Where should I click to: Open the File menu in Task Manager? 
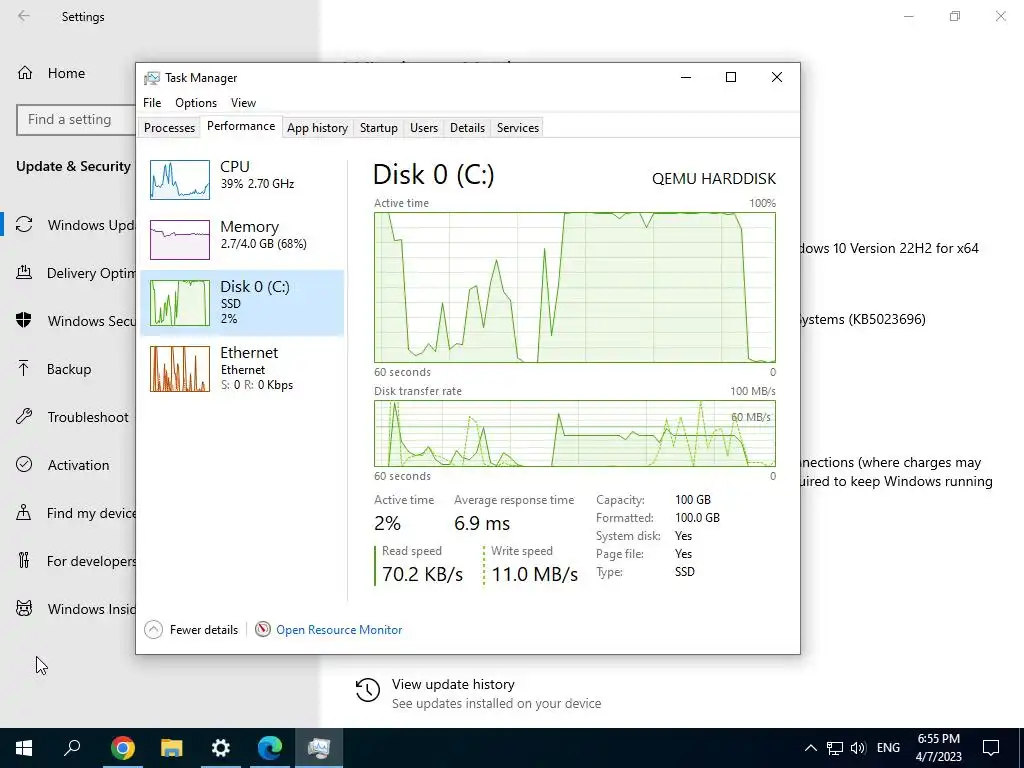coord(152,103)
